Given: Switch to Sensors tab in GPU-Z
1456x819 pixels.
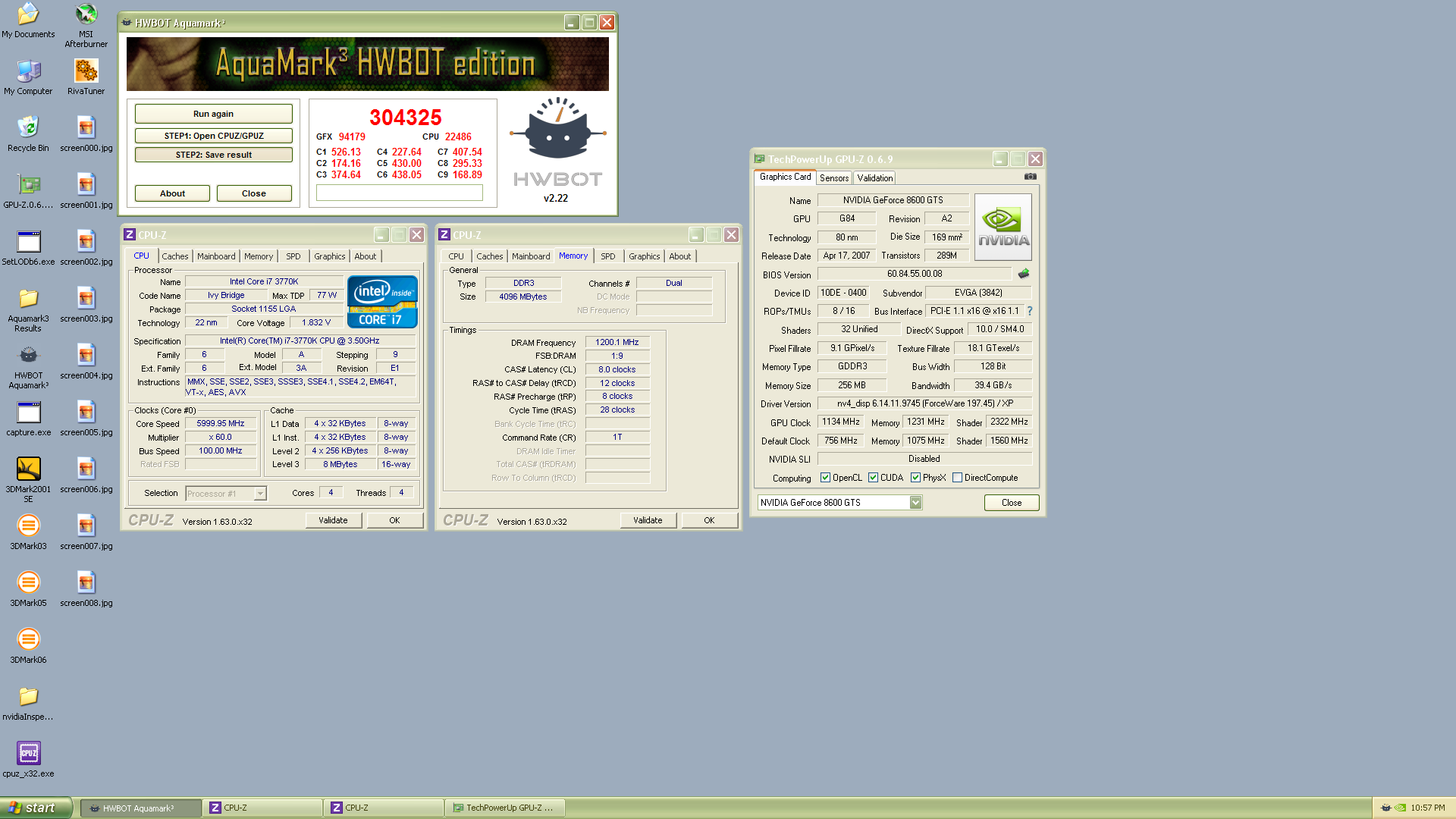Looking at the screenshot, I should (834, 178).
